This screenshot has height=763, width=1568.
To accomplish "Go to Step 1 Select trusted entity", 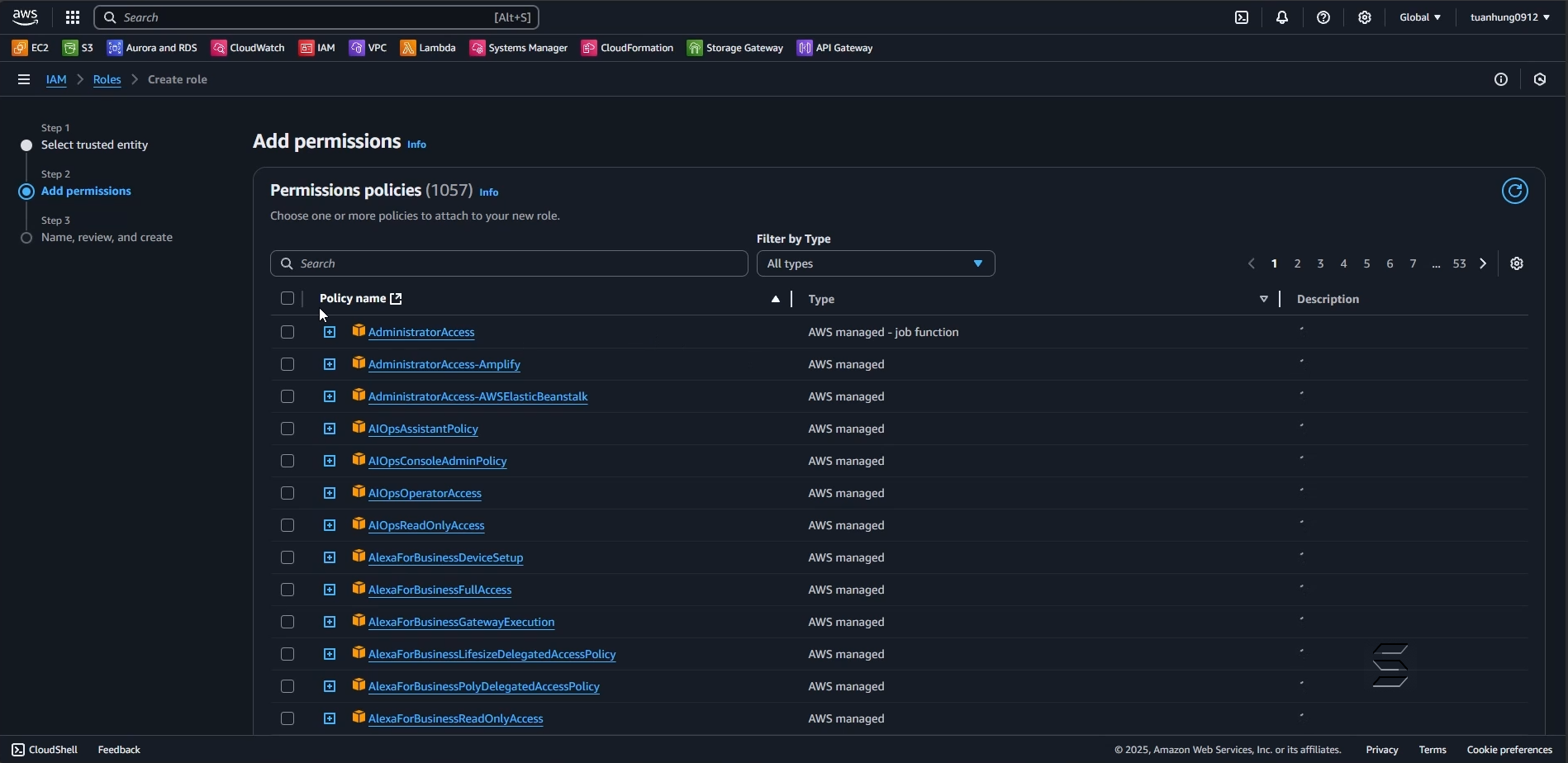I will click(x=95, y=145).
